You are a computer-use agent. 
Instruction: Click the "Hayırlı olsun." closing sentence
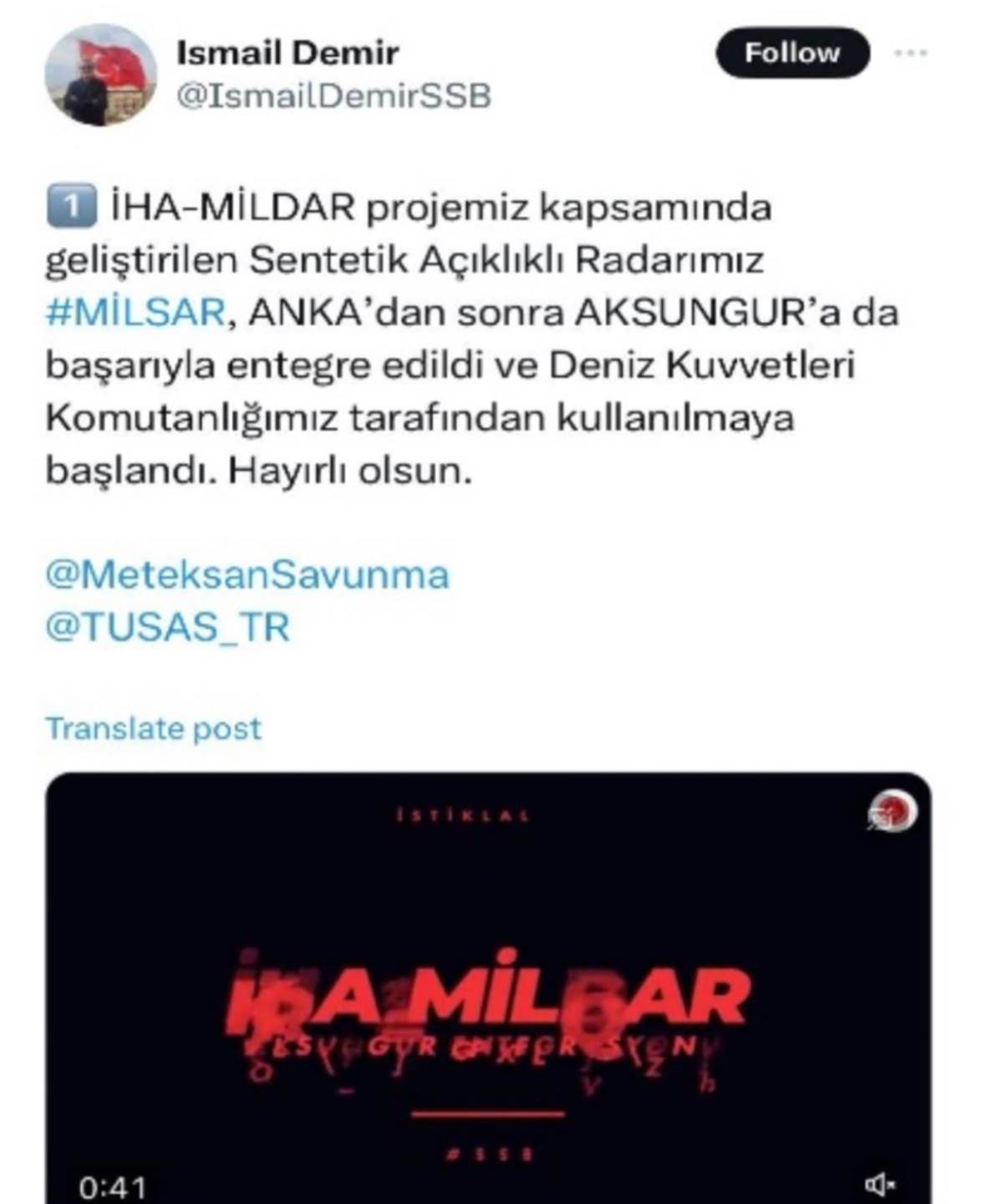(x=351, y=472)
